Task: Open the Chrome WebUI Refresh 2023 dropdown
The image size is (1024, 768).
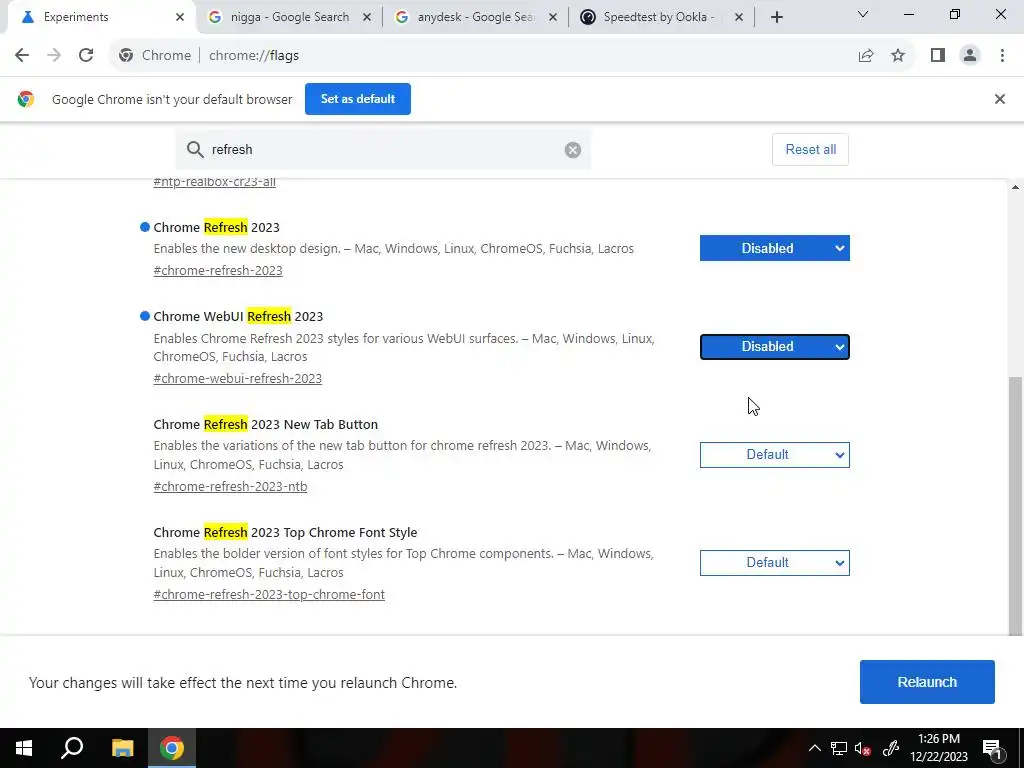Action: tap(775, 347)
